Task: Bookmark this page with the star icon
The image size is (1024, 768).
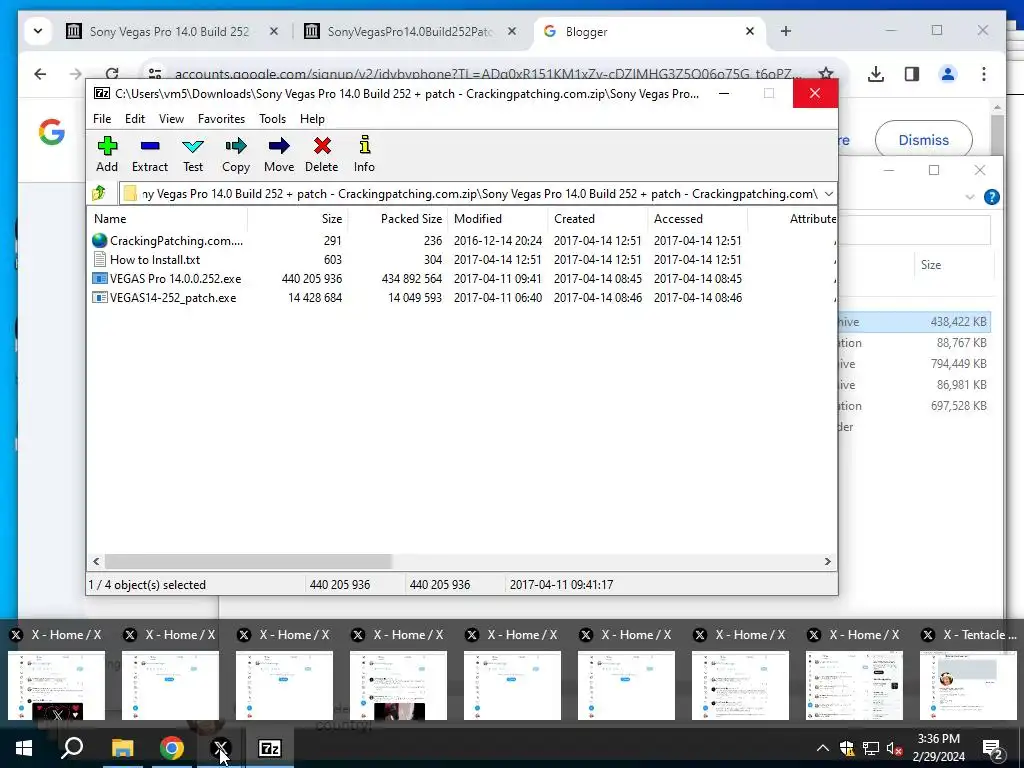Action: [825, 73]
